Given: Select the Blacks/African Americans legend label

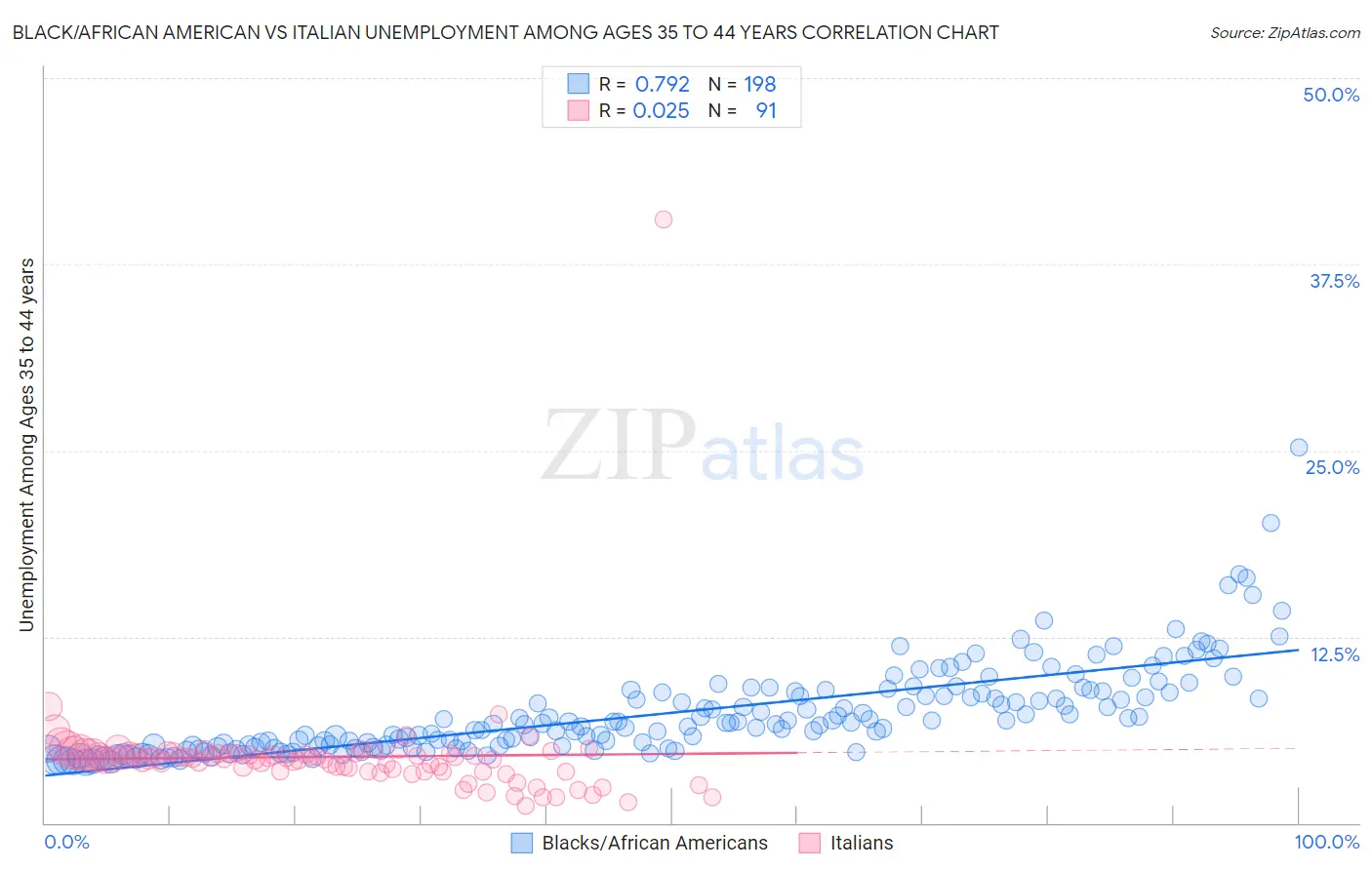Looking at the screenshot, I should (655, 843).
